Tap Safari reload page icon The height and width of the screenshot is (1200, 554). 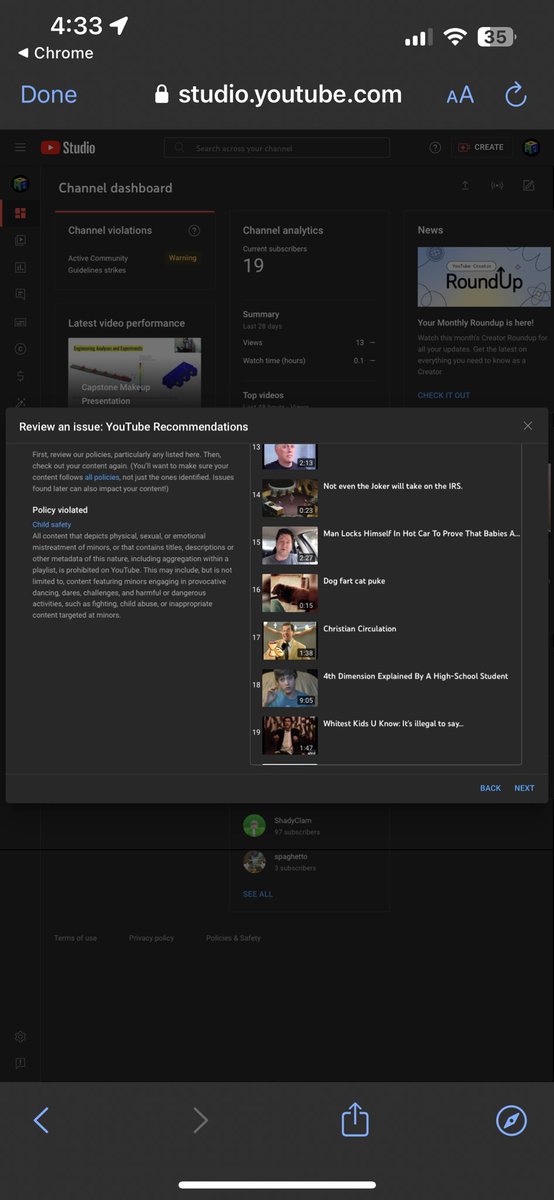[516, 95]
